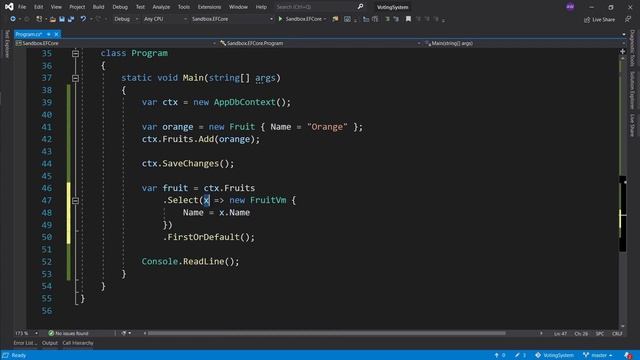Image resolution: width=640 pixels, height=360 pixels.
Task: Click the Undo arrow icon
Action: tap(83, 19)
